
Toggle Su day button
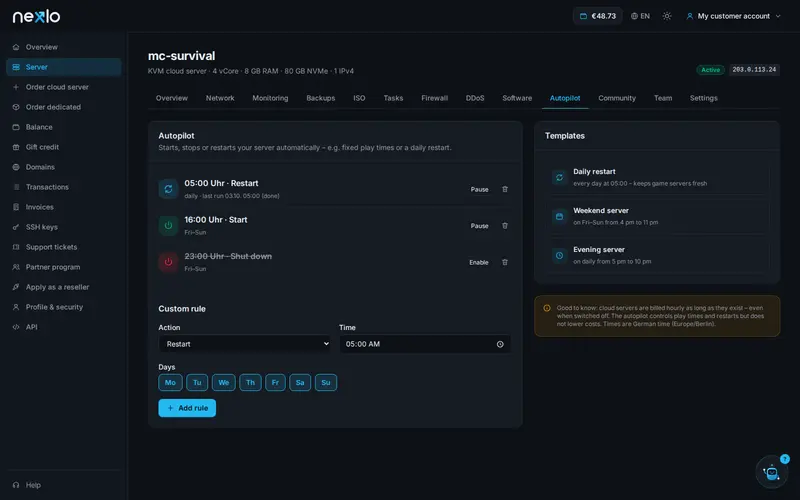(x=326, y=383)
